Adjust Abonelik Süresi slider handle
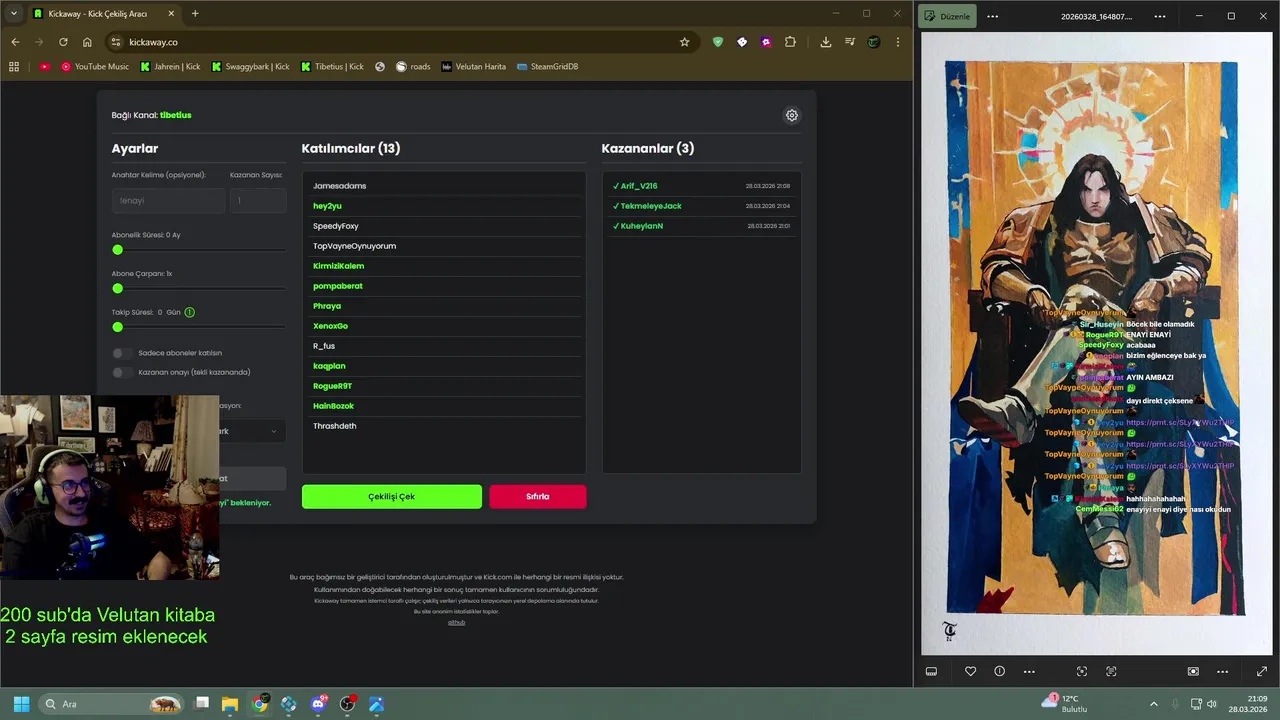 coord(117,250)
